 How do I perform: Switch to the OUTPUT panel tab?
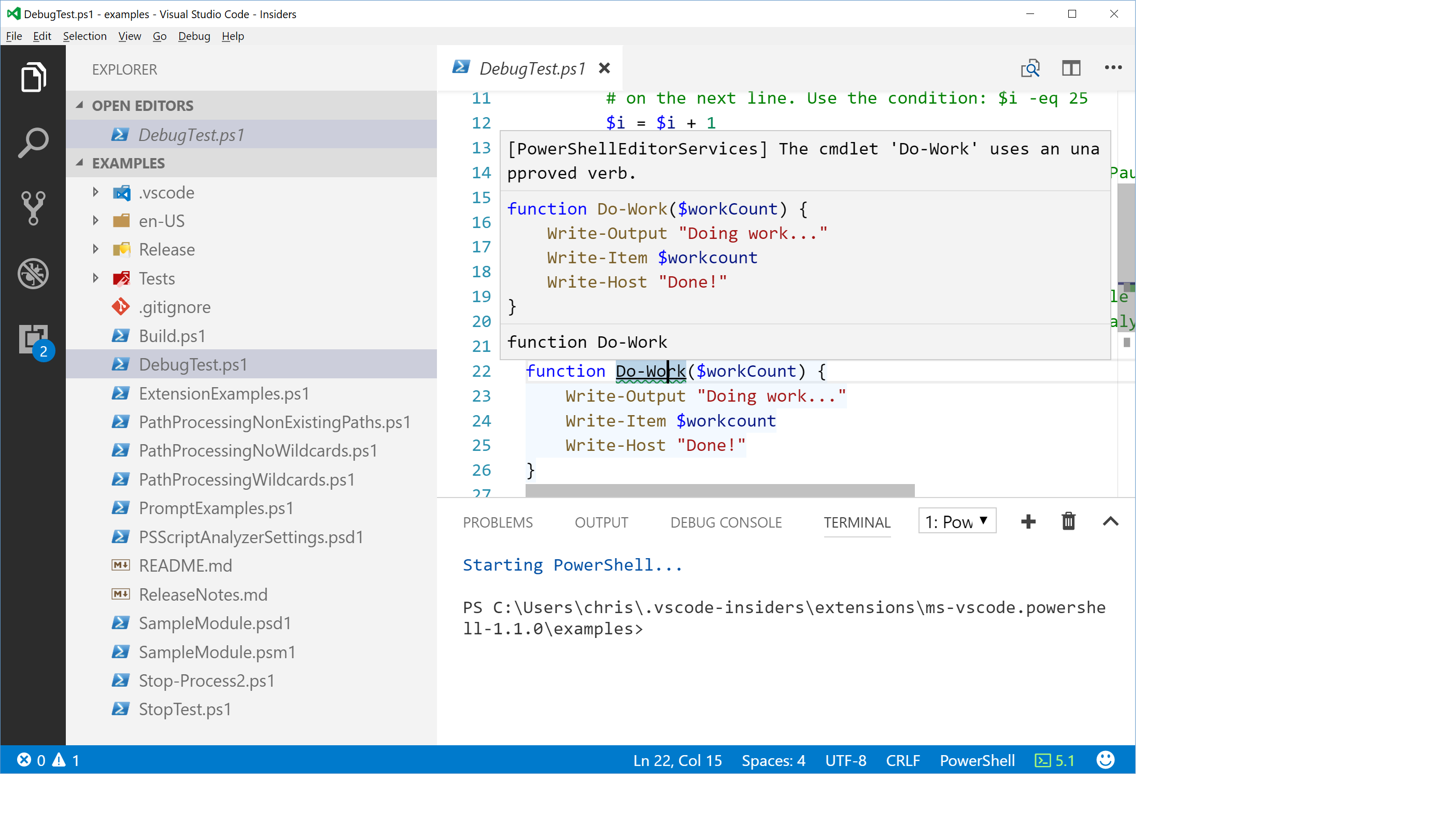(601, 522)
